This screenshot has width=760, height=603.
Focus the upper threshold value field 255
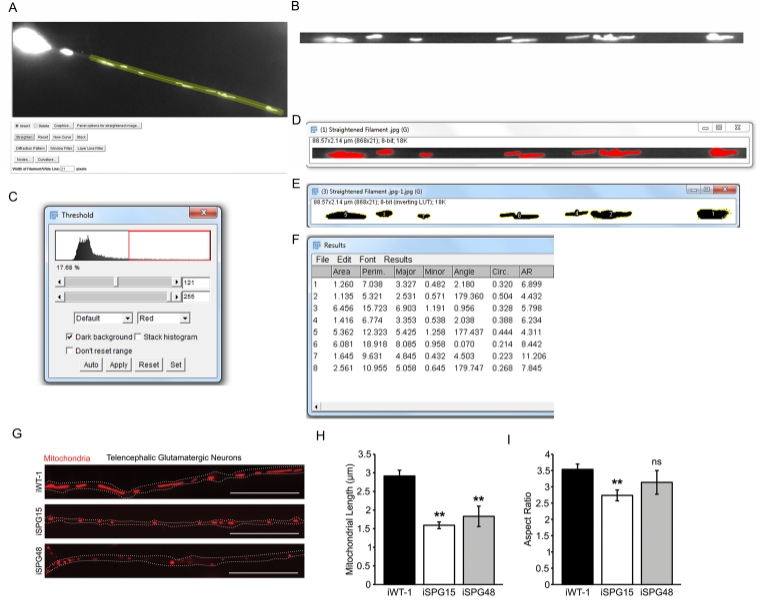[x=196, y=296]
